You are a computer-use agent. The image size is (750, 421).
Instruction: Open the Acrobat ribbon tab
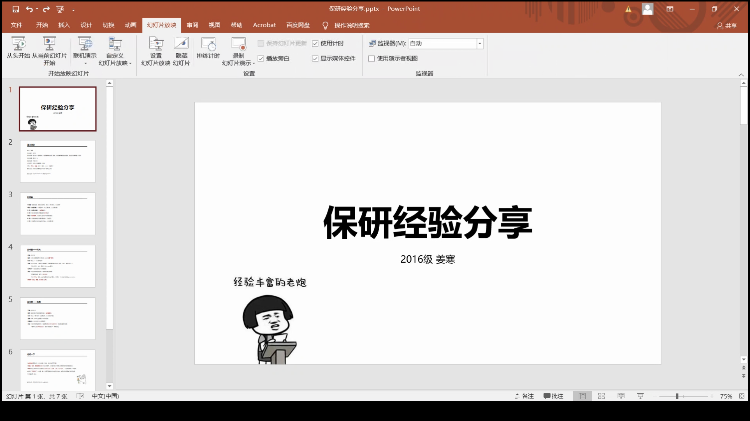click(264, 24)
